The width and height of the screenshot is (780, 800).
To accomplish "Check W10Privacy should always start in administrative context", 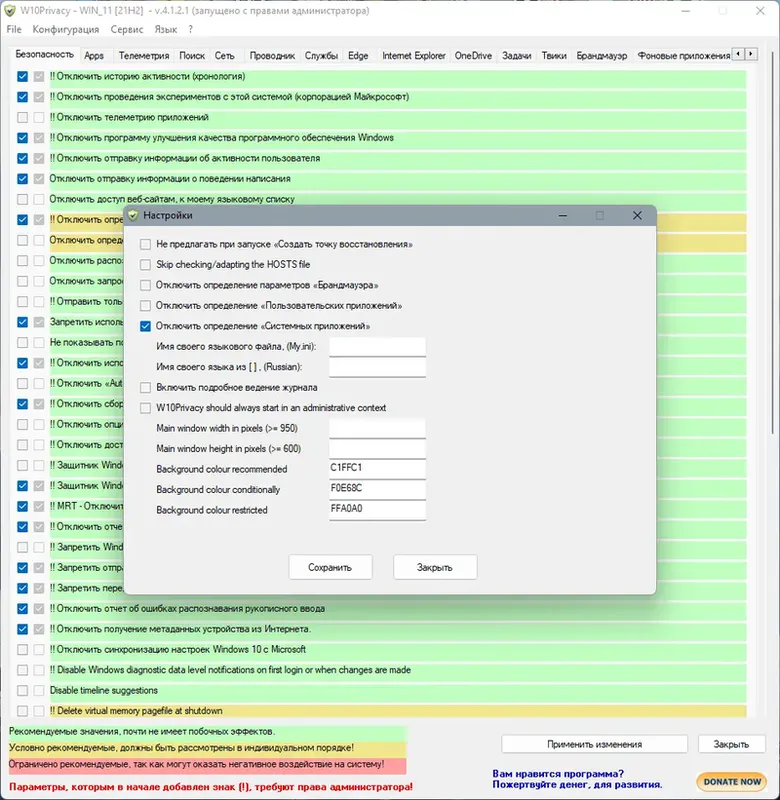I will (145, 408).
